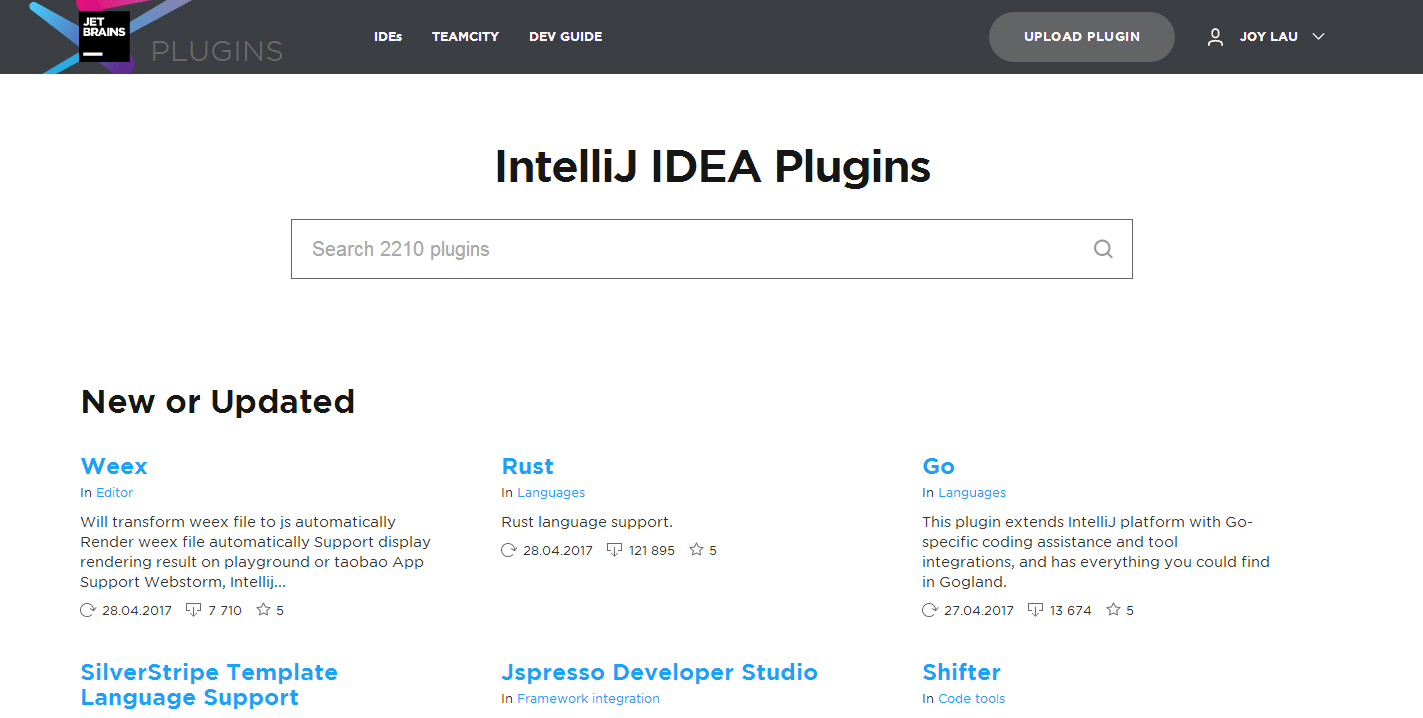Open the IDEs menu
The width and height of the screenshot is (1423, 718).
click(388, 37)
